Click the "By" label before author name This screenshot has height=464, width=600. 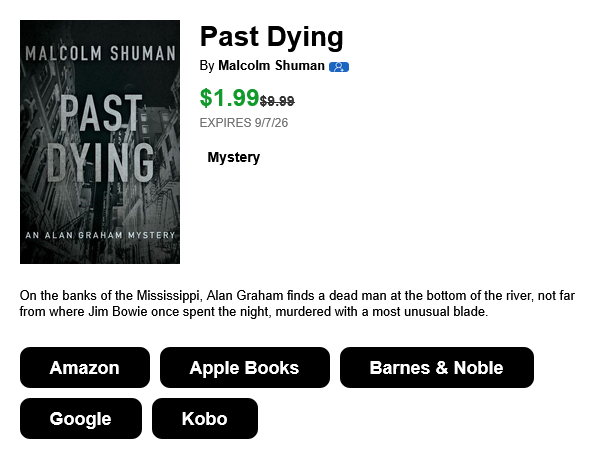pos(207,66)
